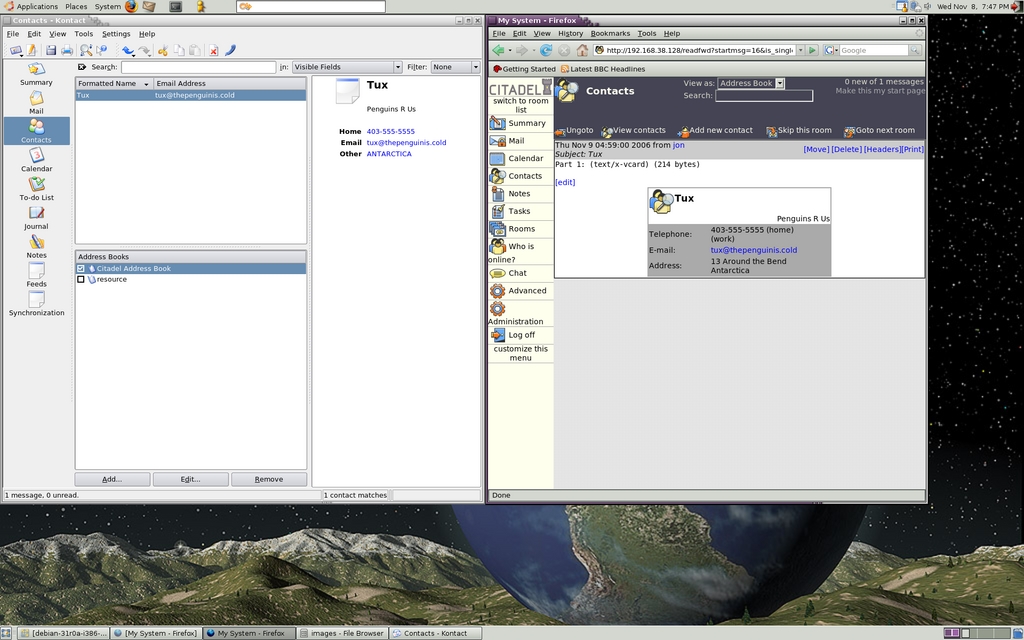1024x640 pixels.
Task: Click the Firefox Home button
Action: click(582, 50)
